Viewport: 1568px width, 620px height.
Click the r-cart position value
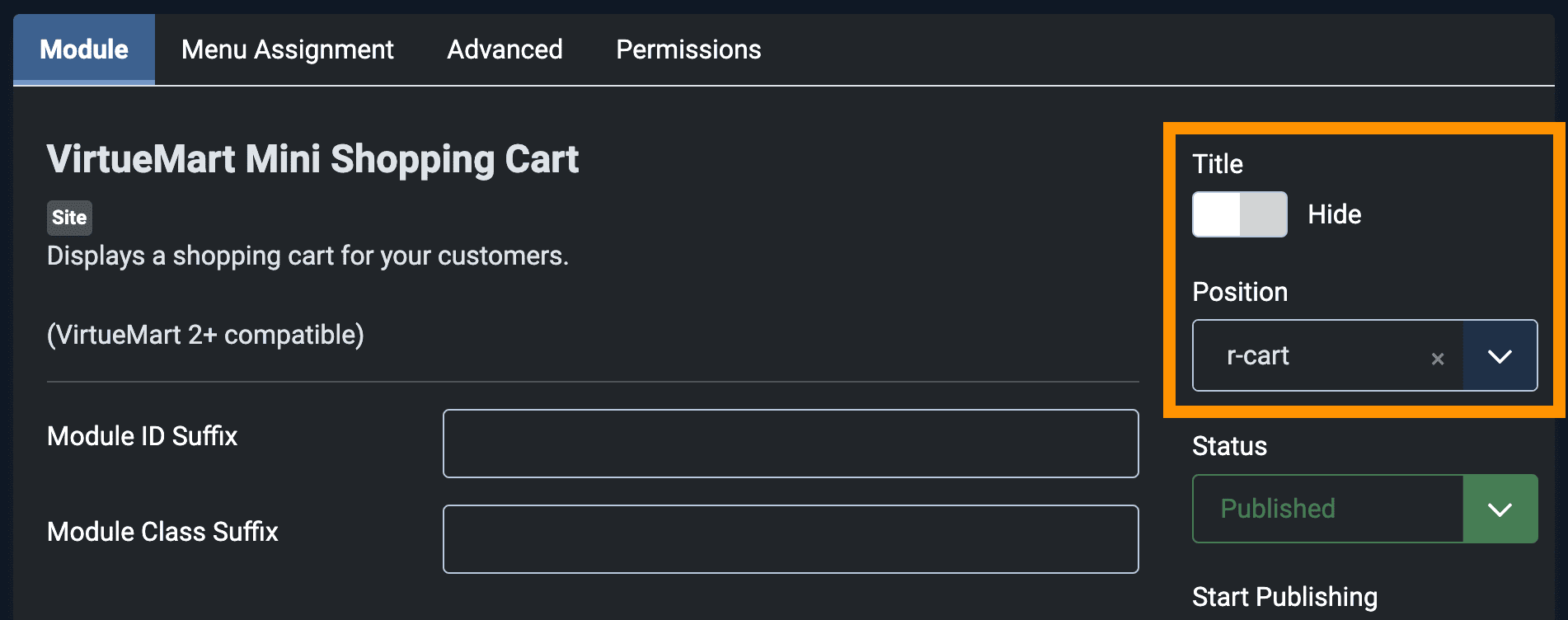[x=1258, y=356]
